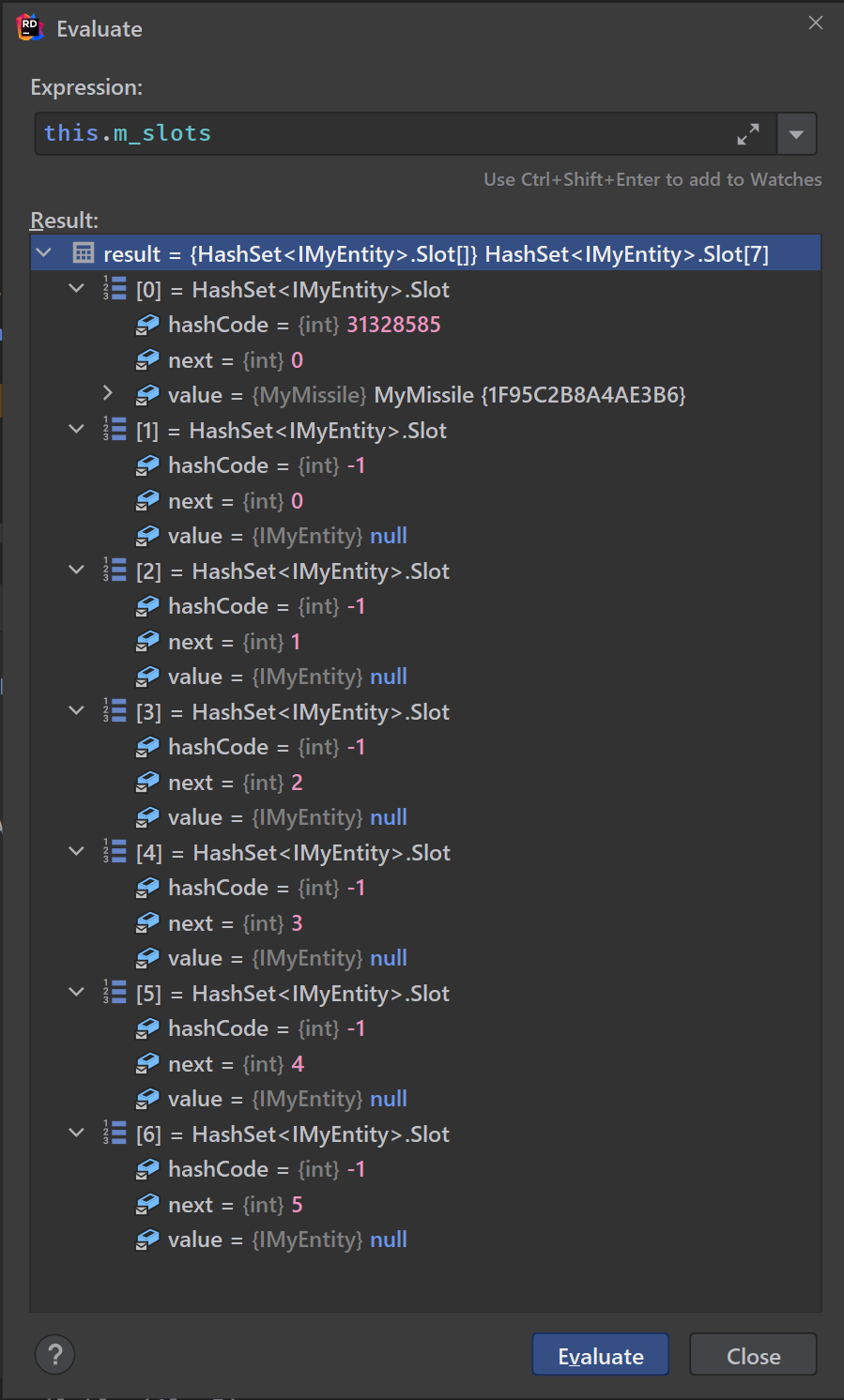Click the field icon of MyMissile value
Viewport: 844px width, 1400px height.
(x=147, y=395)
